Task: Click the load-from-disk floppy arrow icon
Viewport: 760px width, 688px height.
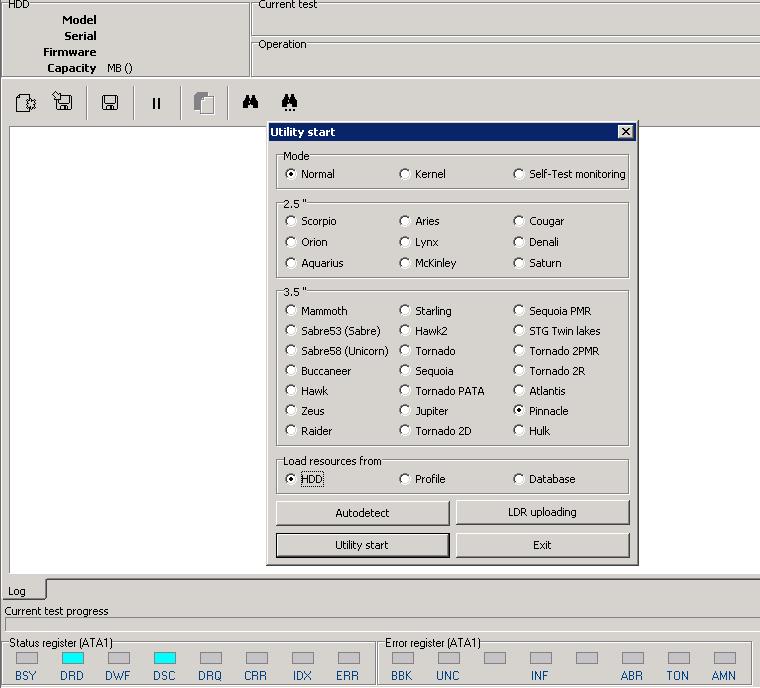Action: pyautogui.click(x=63, y=101)
